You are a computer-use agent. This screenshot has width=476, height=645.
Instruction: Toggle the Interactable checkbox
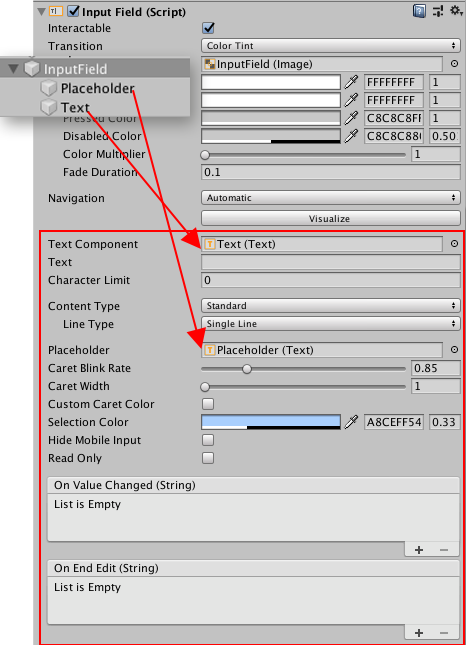tap(209, 28)
